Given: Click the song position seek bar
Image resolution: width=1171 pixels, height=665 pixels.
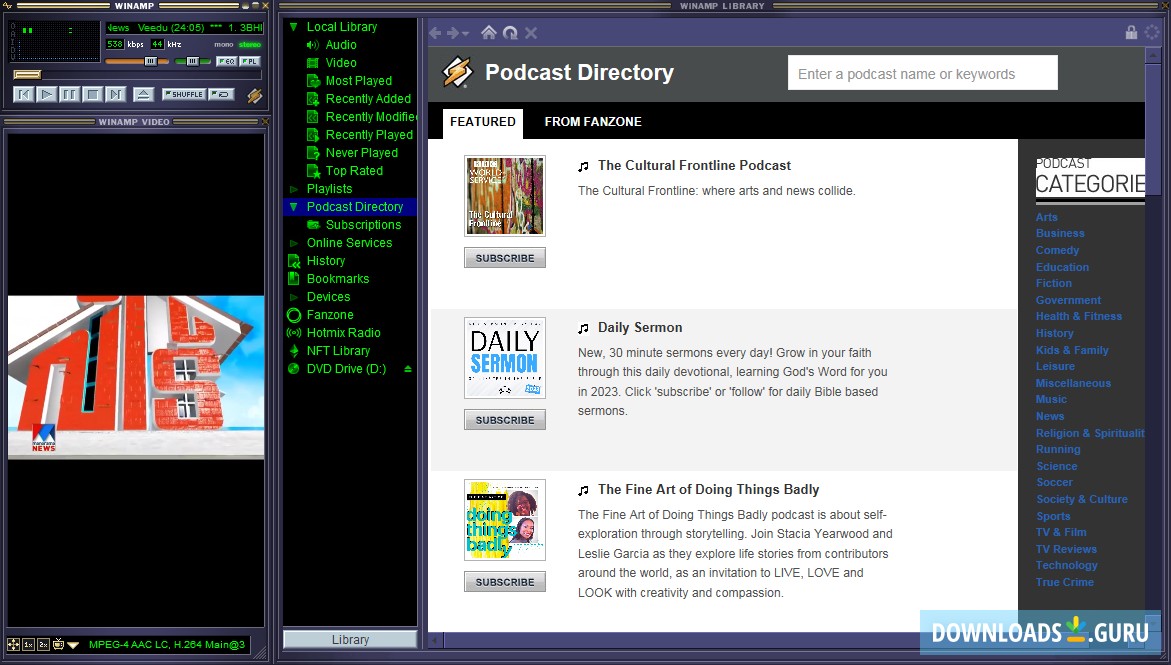Looking at the screenshot, I should [x=137, y=75].
